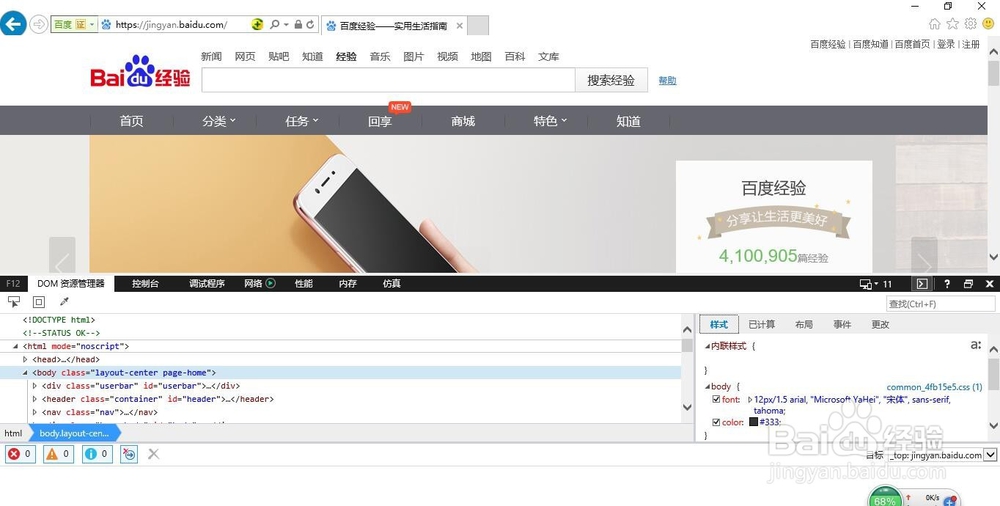
Task: Unpin the developer tools window
Action: (968, 284)
